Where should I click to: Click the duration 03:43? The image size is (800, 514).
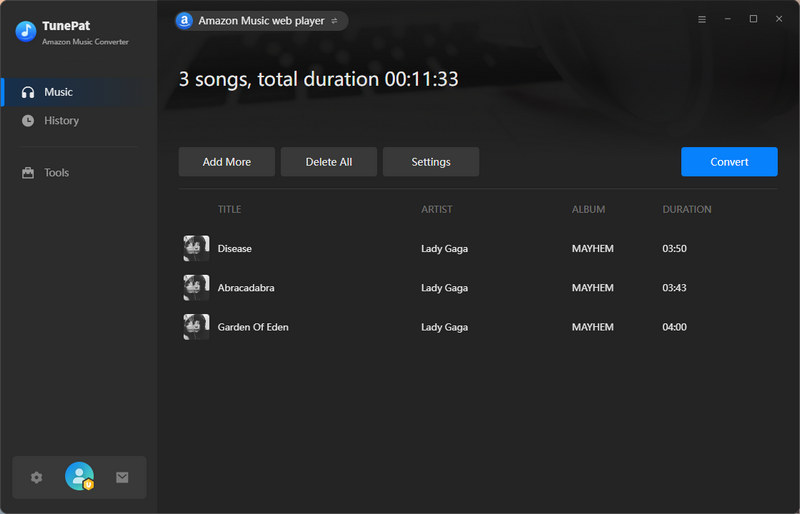tap(674, 288)
